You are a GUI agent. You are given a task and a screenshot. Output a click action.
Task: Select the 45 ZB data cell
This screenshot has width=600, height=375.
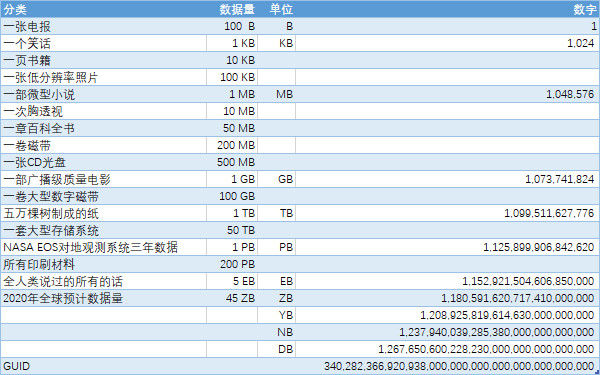tap(232, 298)
